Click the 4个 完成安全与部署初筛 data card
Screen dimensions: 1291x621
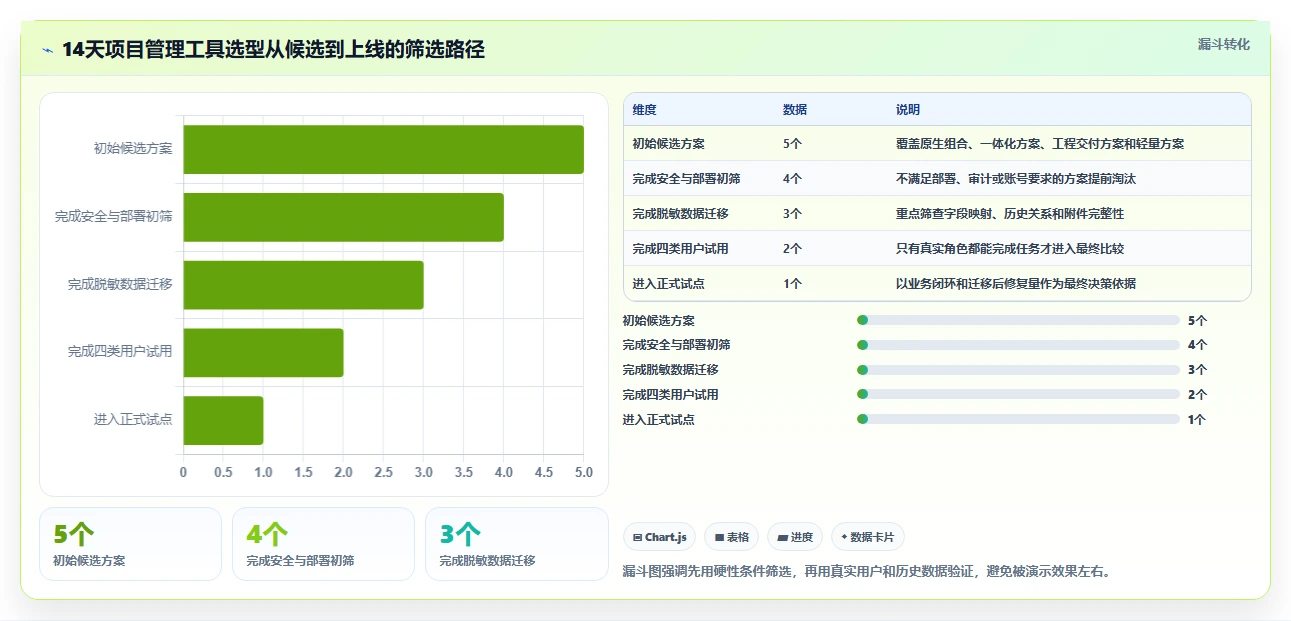click(323, 544)
